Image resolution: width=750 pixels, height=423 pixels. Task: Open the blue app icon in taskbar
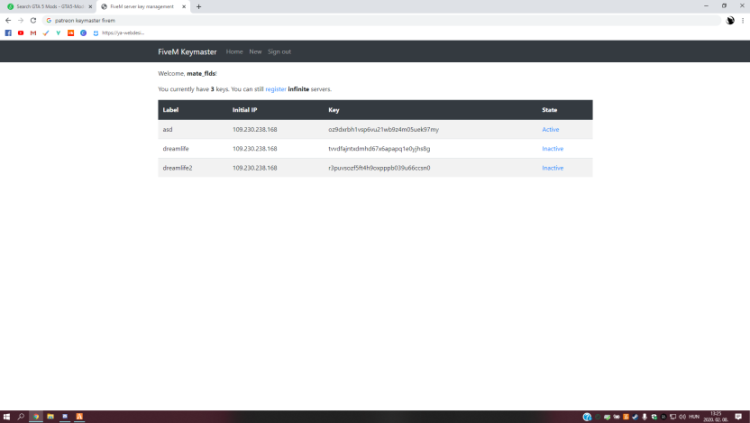click(x=65, y=417)
